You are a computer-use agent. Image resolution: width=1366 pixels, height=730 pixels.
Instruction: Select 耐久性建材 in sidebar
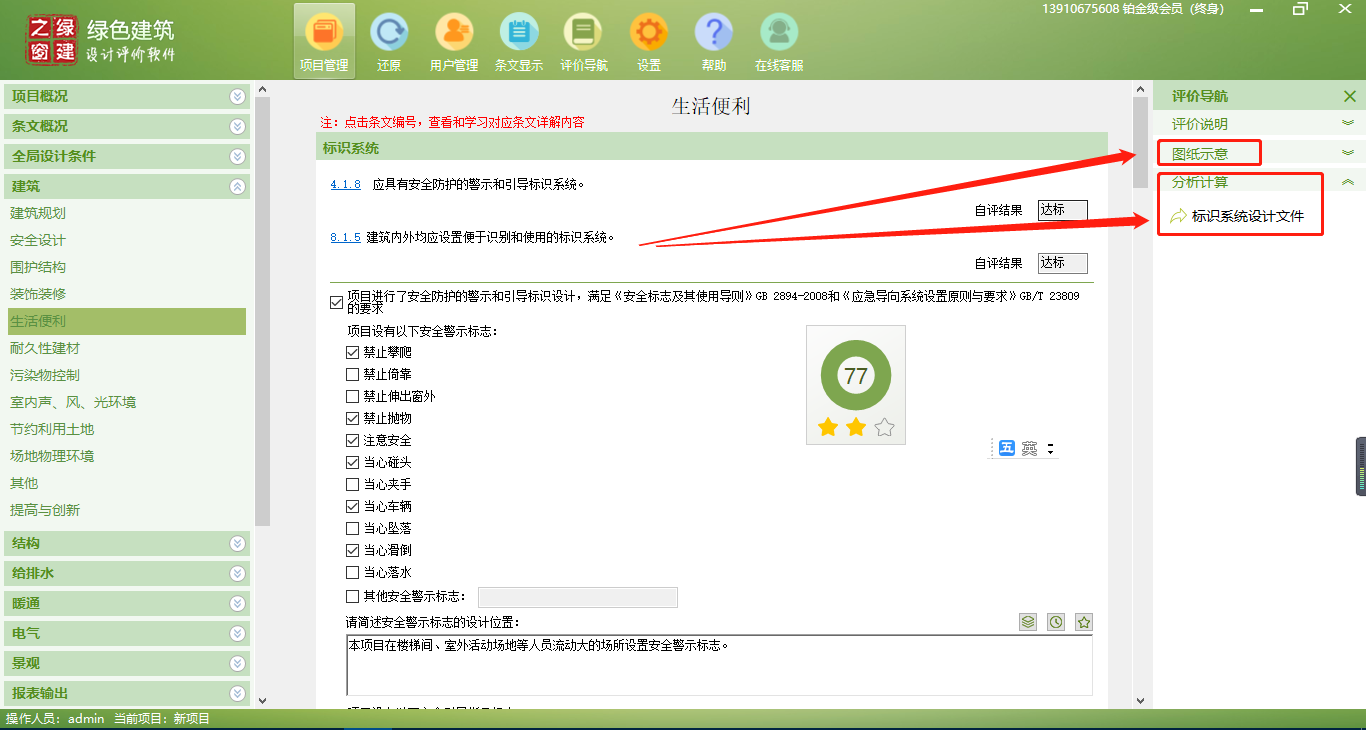coord(45,348)
